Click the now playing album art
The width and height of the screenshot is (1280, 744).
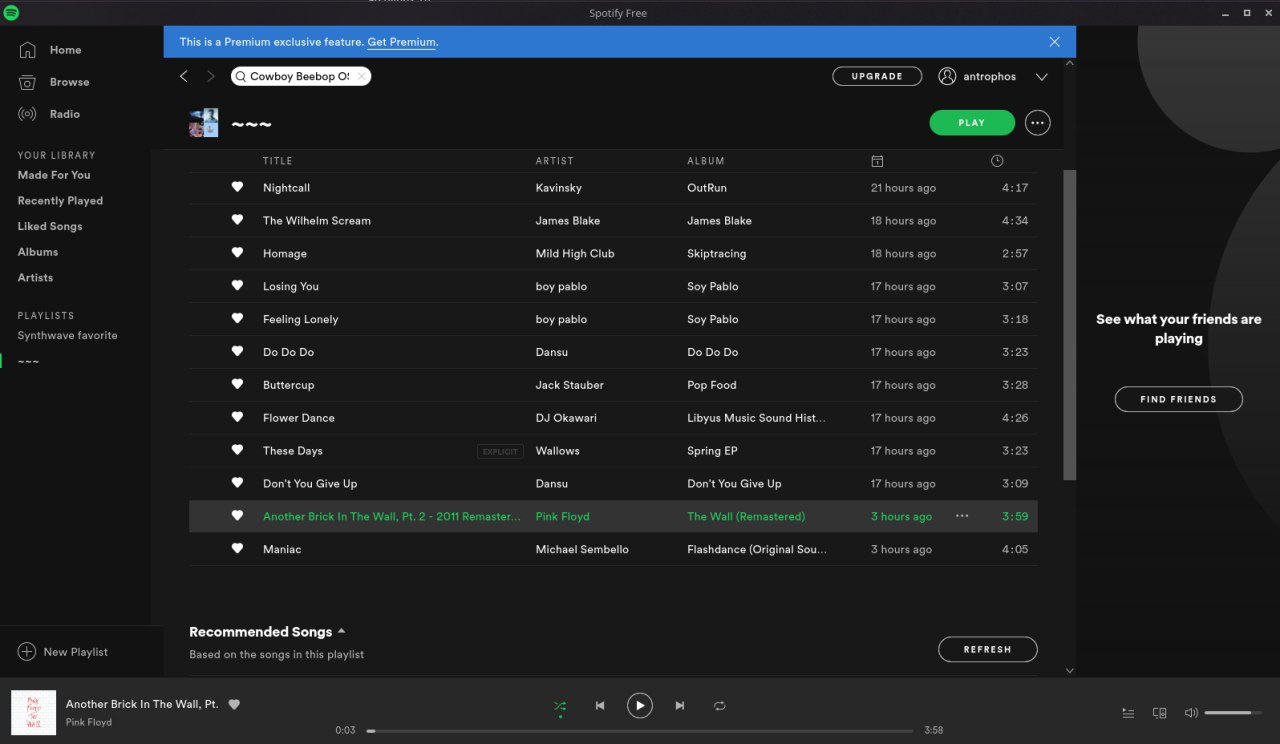[33, 712]
